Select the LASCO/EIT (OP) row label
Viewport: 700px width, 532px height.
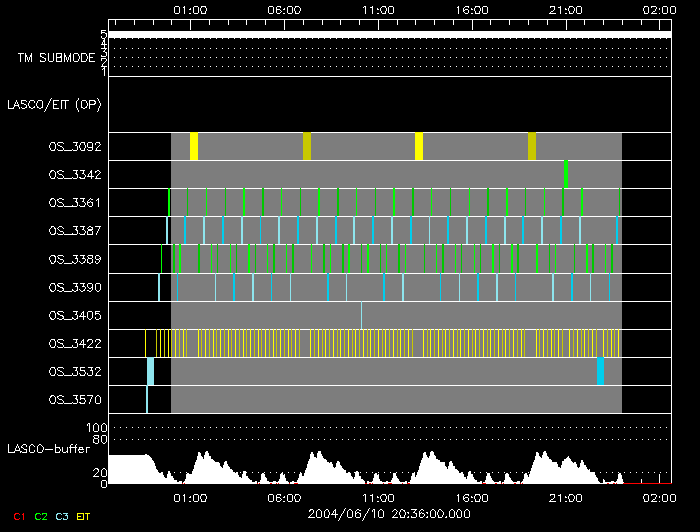pyautogui.click(x=53, y=104)
